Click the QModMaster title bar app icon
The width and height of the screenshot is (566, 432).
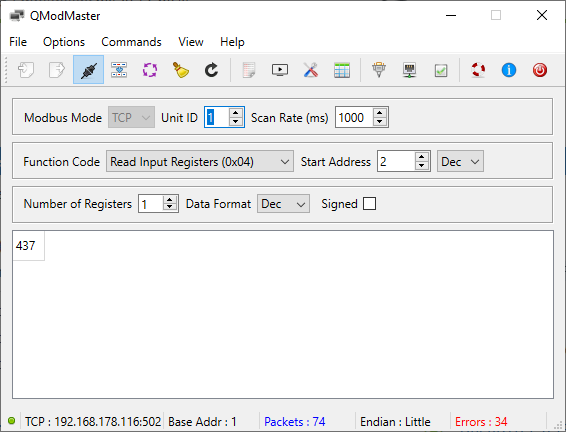[x=17, y=16]
